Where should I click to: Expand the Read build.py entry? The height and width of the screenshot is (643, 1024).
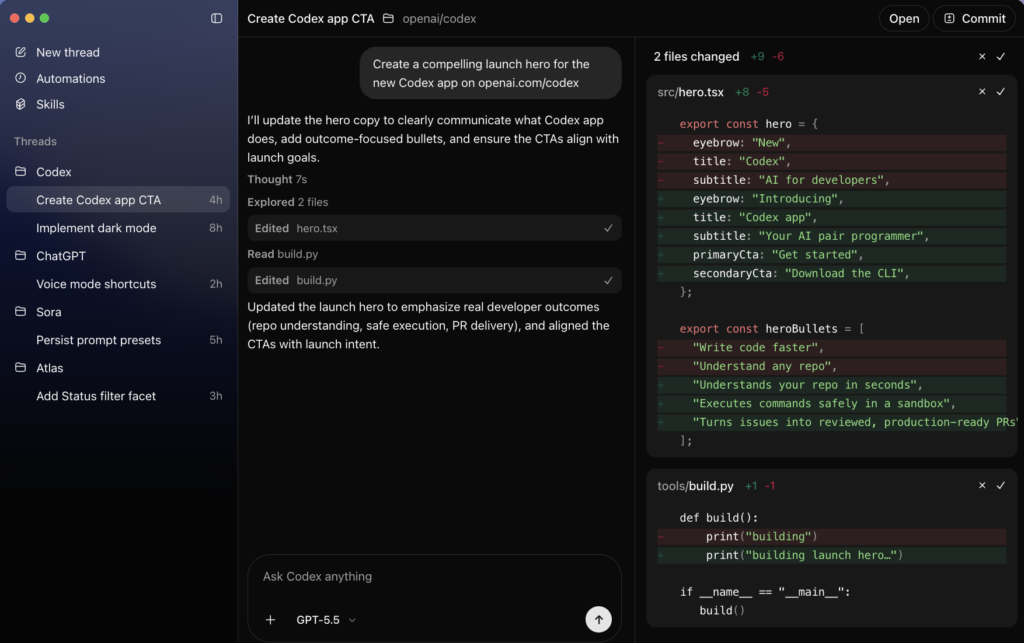click(x=283, y=255)
